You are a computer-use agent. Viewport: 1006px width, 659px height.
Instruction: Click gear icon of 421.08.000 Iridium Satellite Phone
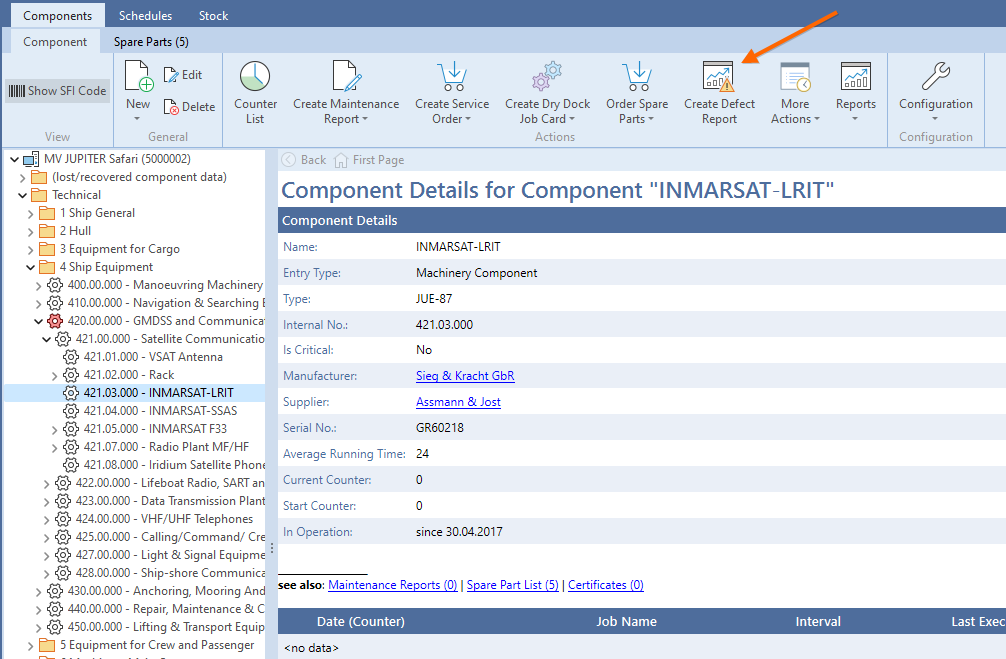pos(71,465)
